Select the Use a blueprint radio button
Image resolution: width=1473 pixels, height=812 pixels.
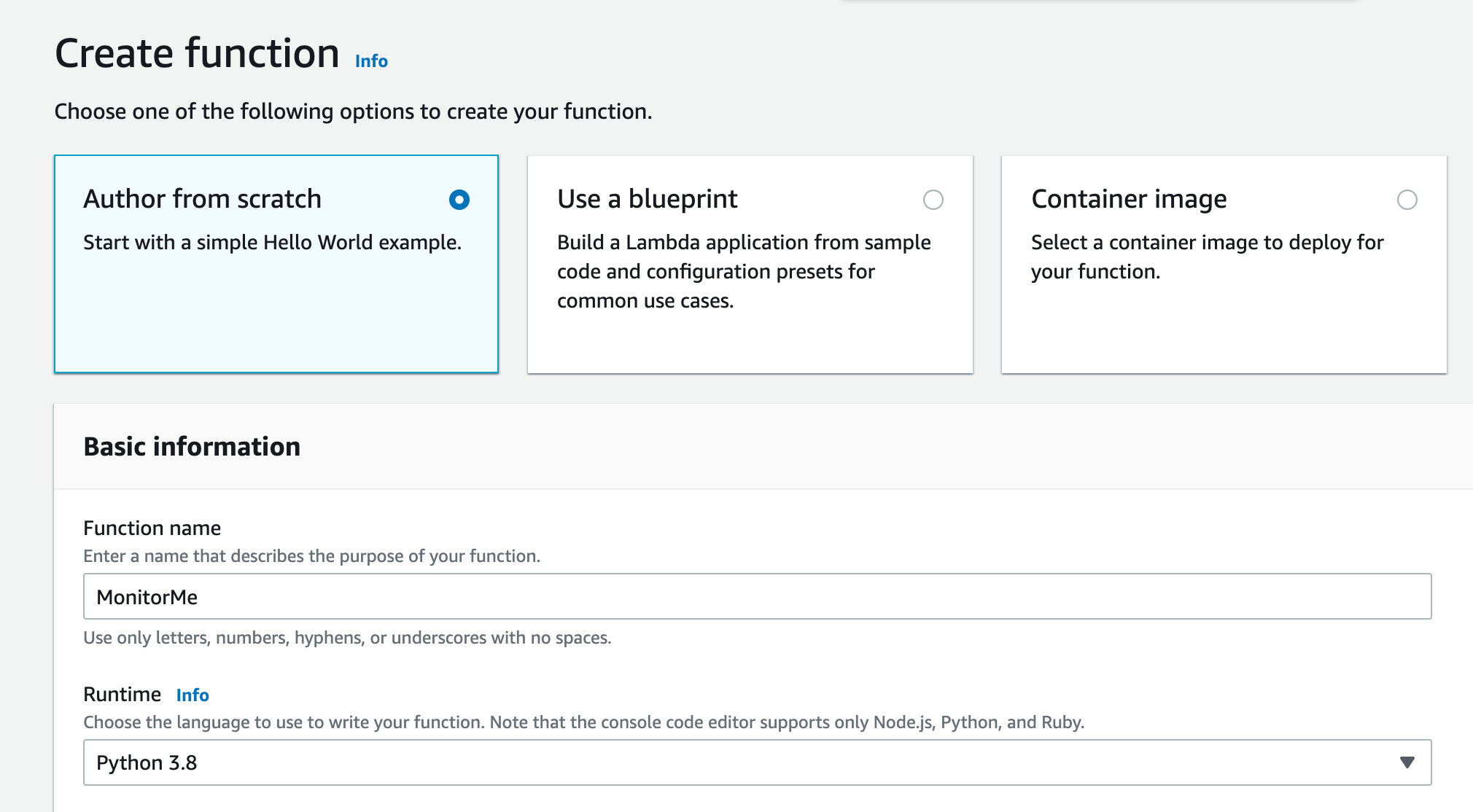tap(933, 200)
